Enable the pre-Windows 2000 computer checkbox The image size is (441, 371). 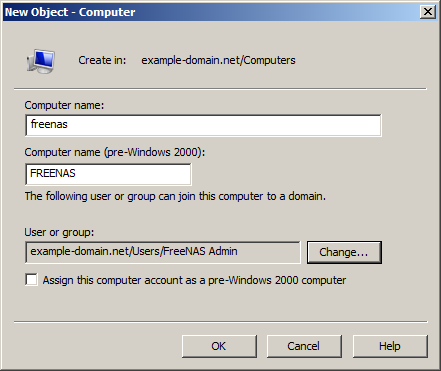coord(31,280)
